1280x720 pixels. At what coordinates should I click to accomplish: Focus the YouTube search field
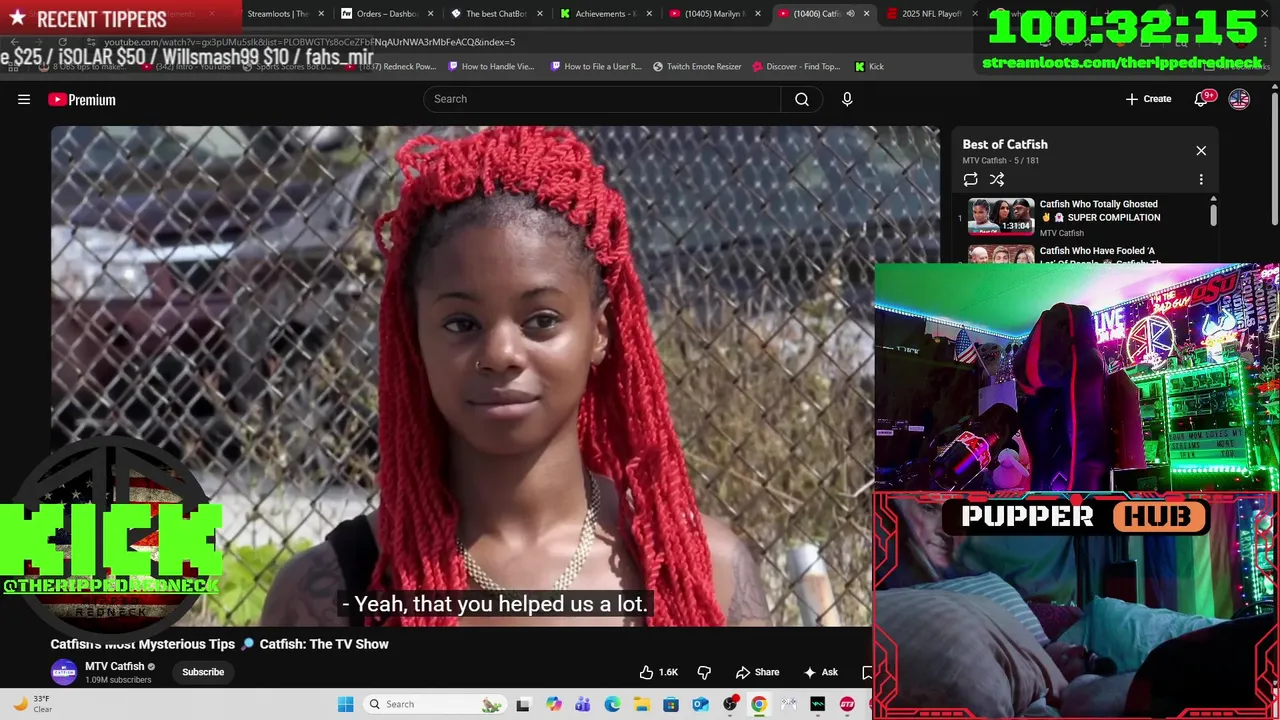602,99
